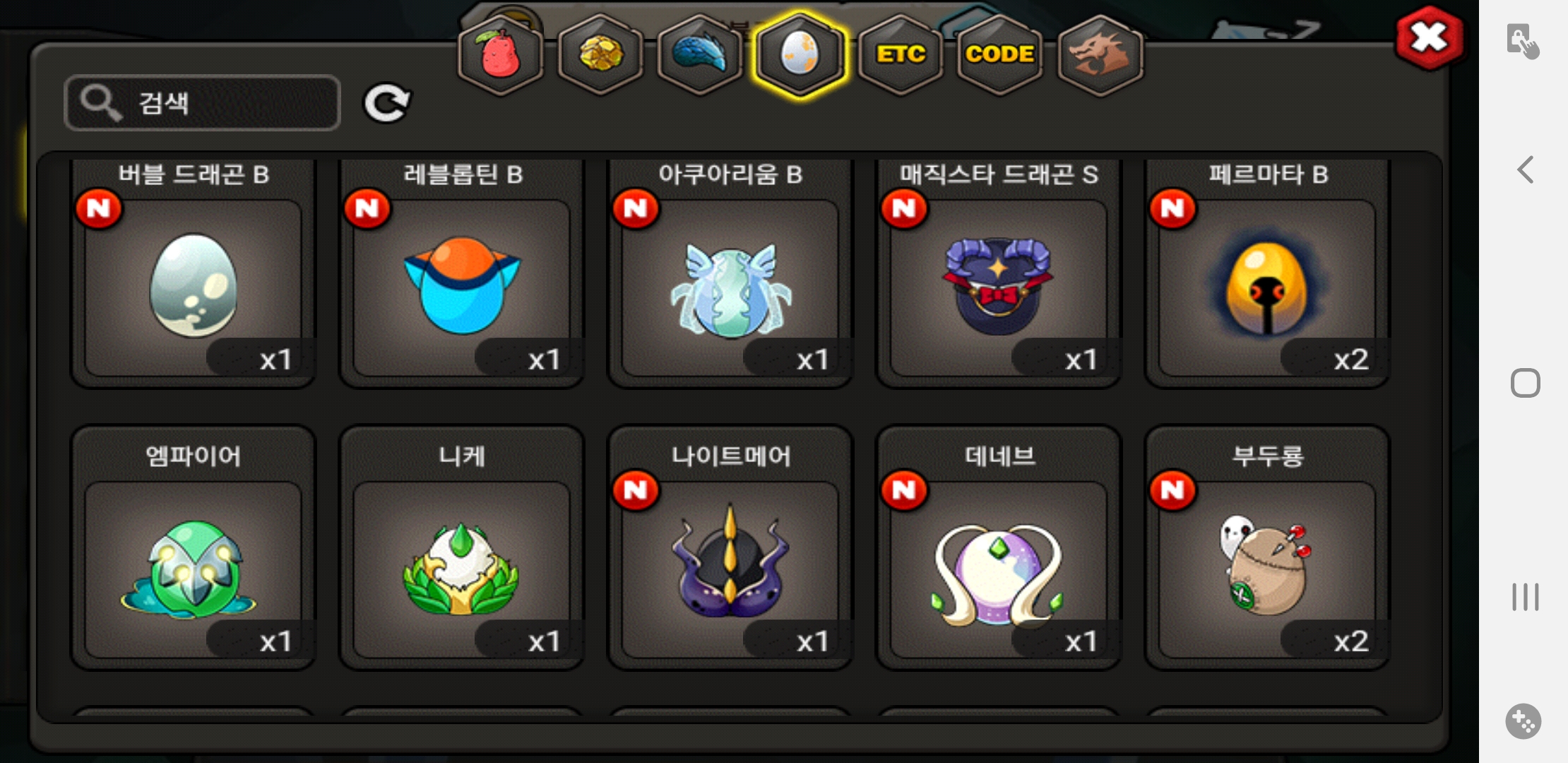Select the 엠파이어 green egg
Screen dimensions: 1568x763
click(193, 548)
